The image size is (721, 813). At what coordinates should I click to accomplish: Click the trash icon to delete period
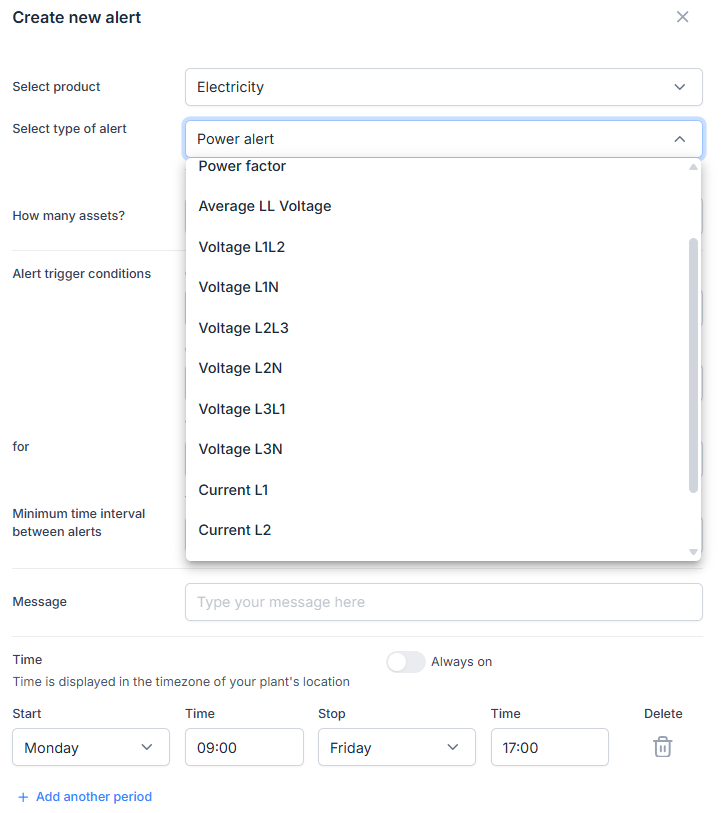tap(662, 747)
